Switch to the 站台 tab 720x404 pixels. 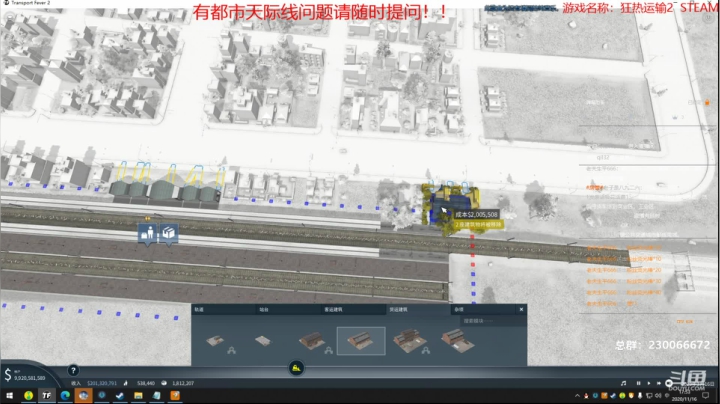click(288, 309)
